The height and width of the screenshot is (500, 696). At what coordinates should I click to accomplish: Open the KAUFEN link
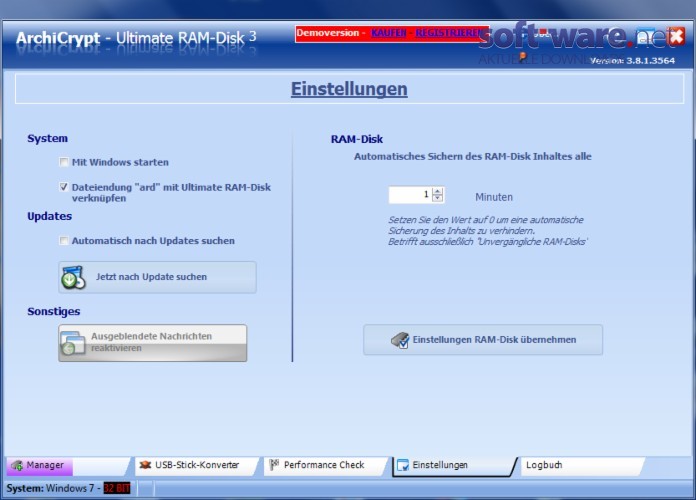(389, 33)
